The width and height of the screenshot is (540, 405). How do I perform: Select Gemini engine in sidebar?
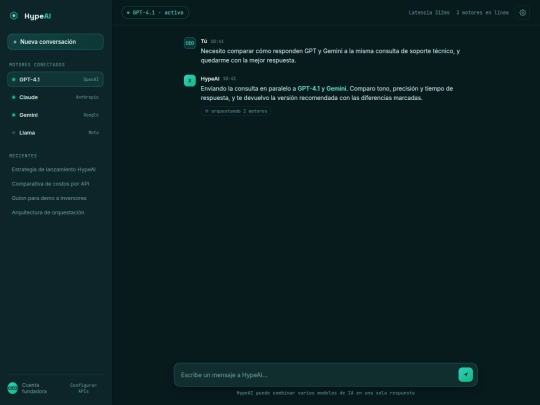55,115
